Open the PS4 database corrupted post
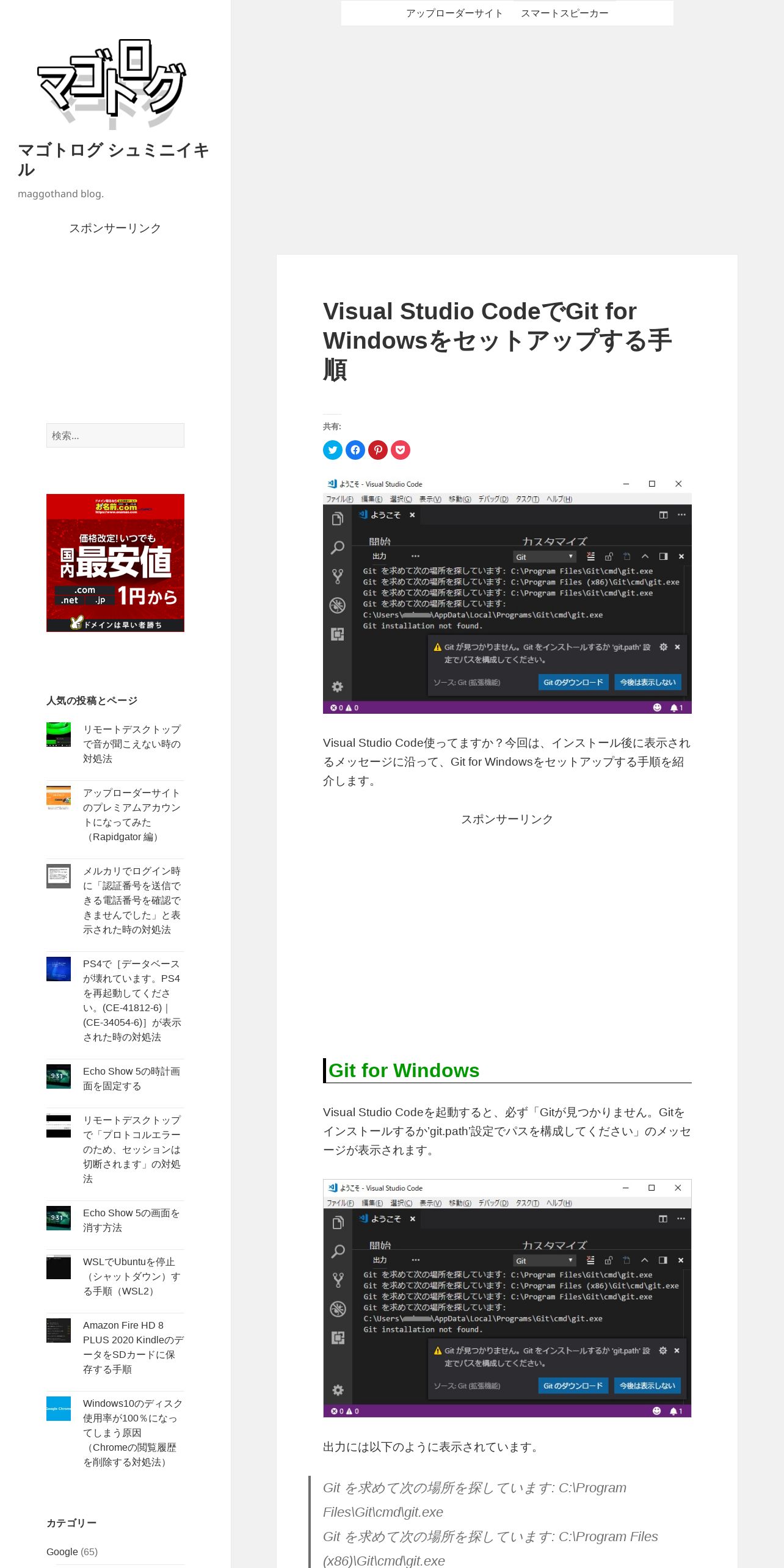Image resolution: width=784 pixels, height=1568 pixels. [x=132, y=1000]
